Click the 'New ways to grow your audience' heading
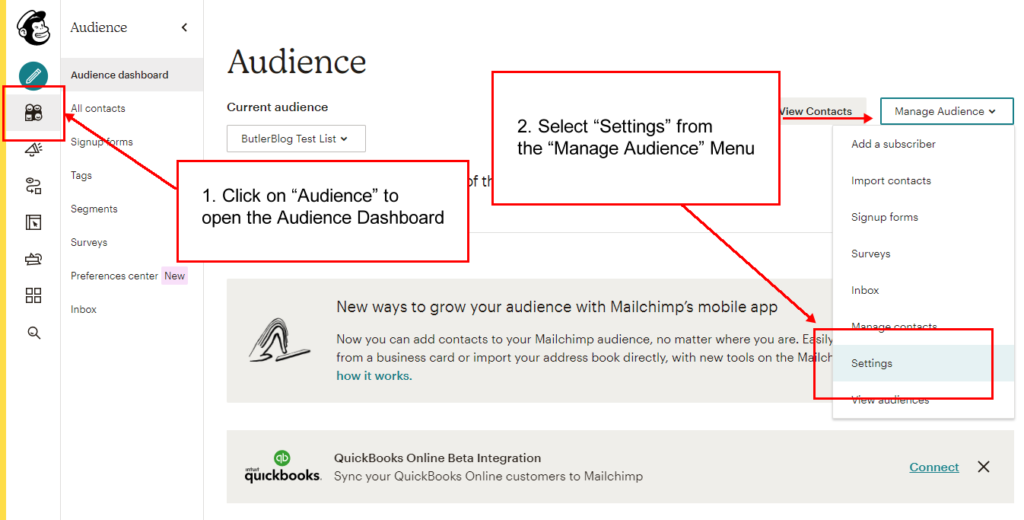Screen dimensions: 1024x520 click(x=557, y=307)
